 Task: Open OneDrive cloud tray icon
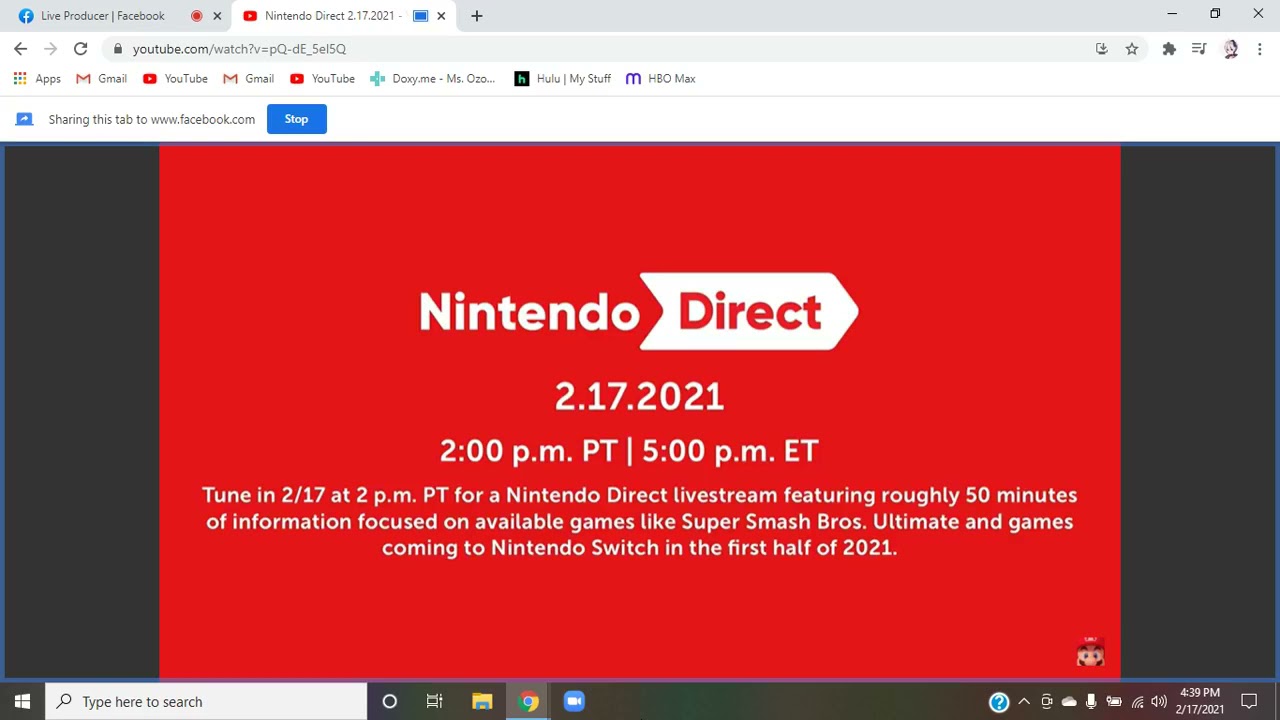1069,701
